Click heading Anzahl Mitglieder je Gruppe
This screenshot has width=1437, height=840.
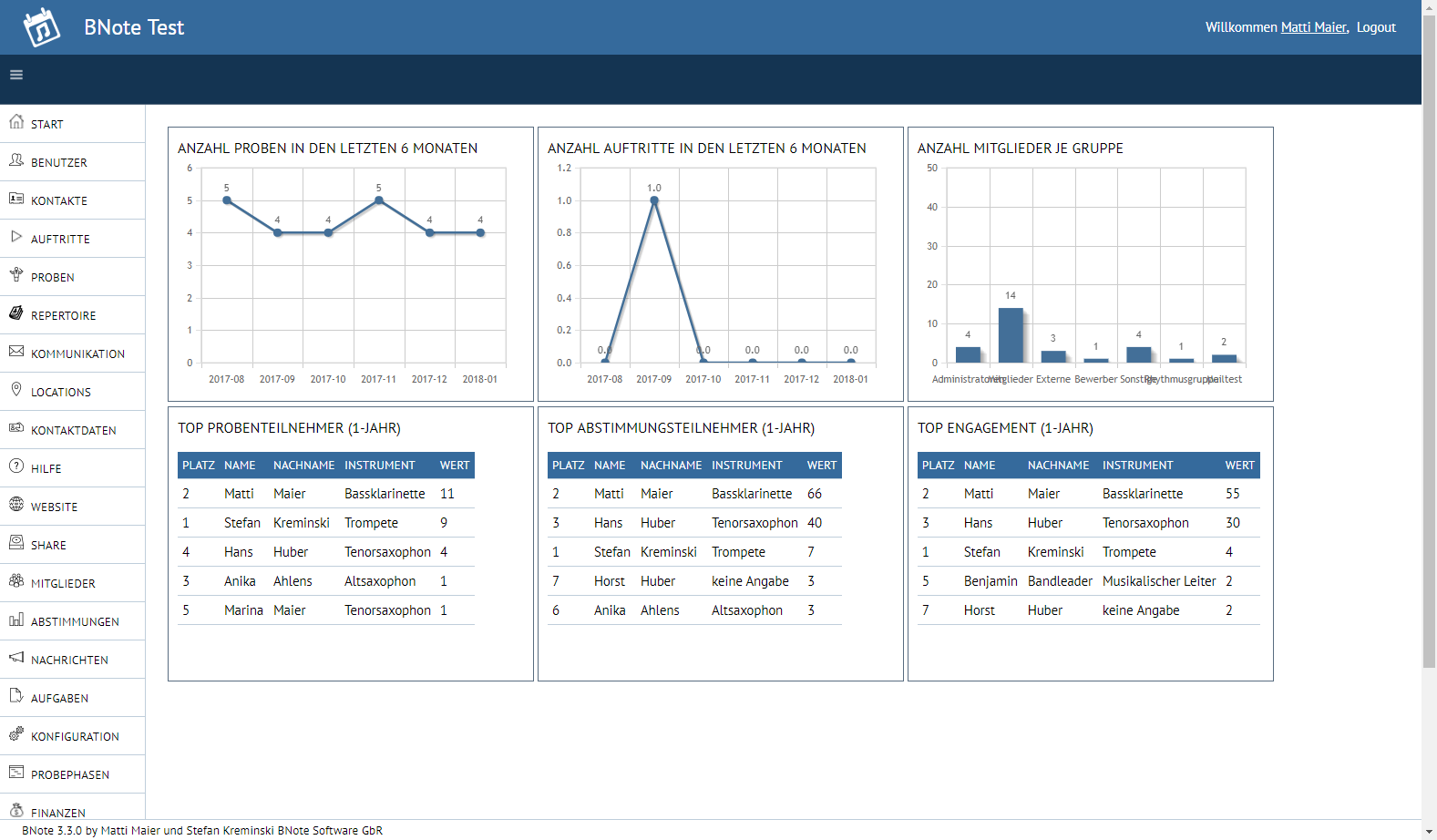tap(1020, 149)
